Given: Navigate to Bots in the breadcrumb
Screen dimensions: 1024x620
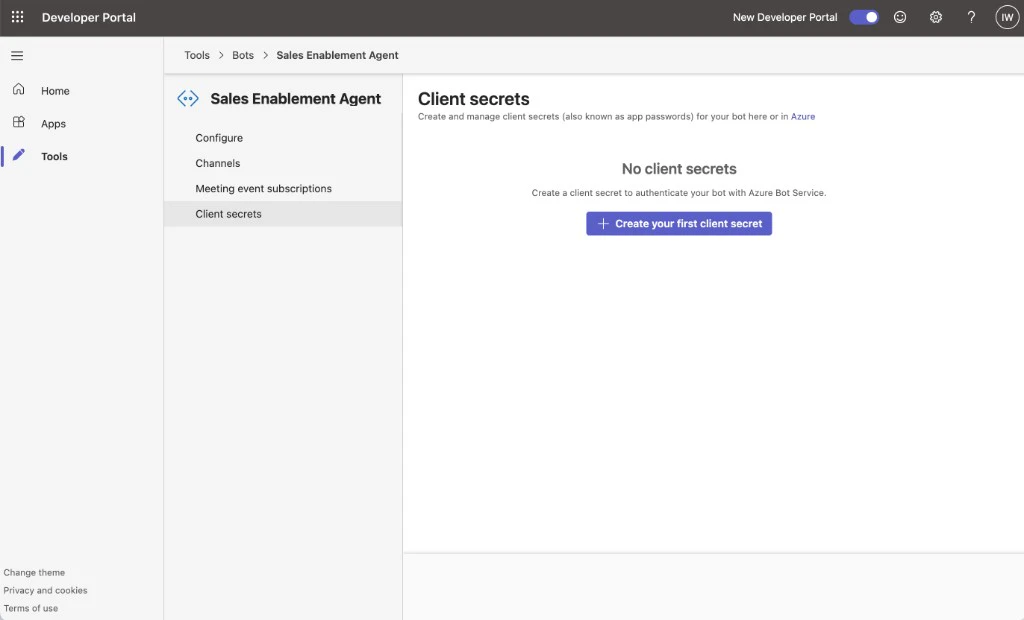Looking at the screenshot, I should (x=242, y=55).
